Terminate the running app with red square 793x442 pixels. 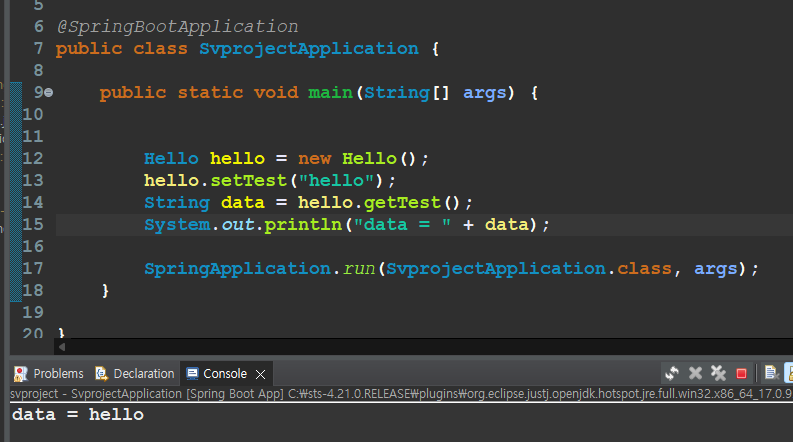[x=741, y=374]
